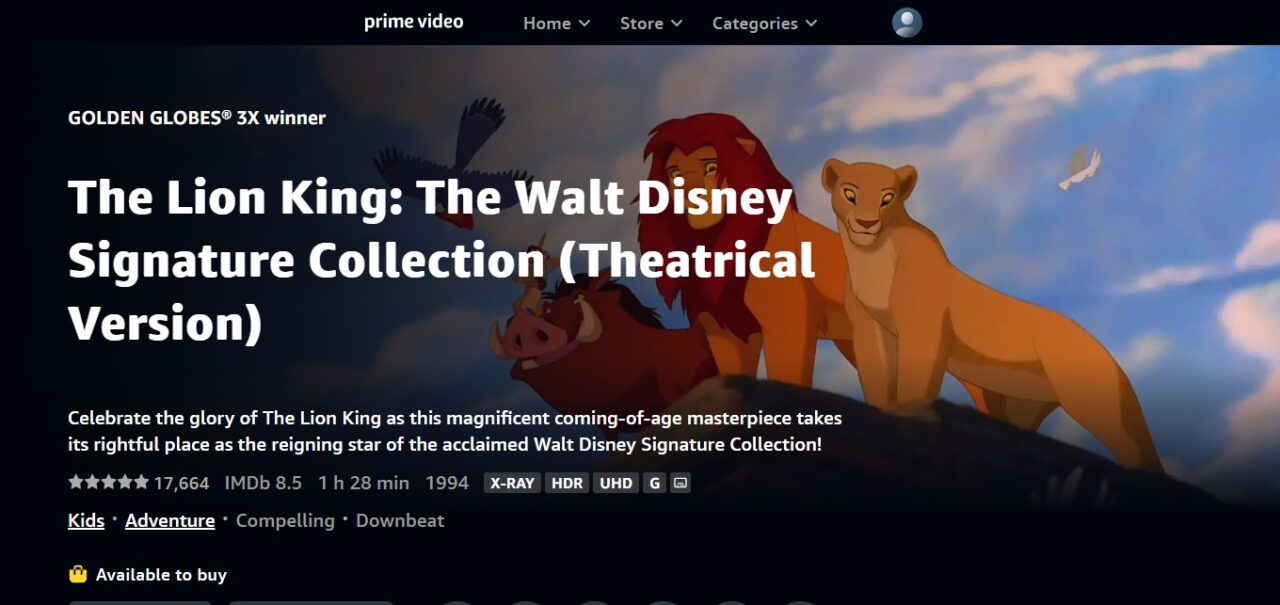Screen dimensions: 1280x605
Task: Click the prime video logo
Action: coord(413,22)
